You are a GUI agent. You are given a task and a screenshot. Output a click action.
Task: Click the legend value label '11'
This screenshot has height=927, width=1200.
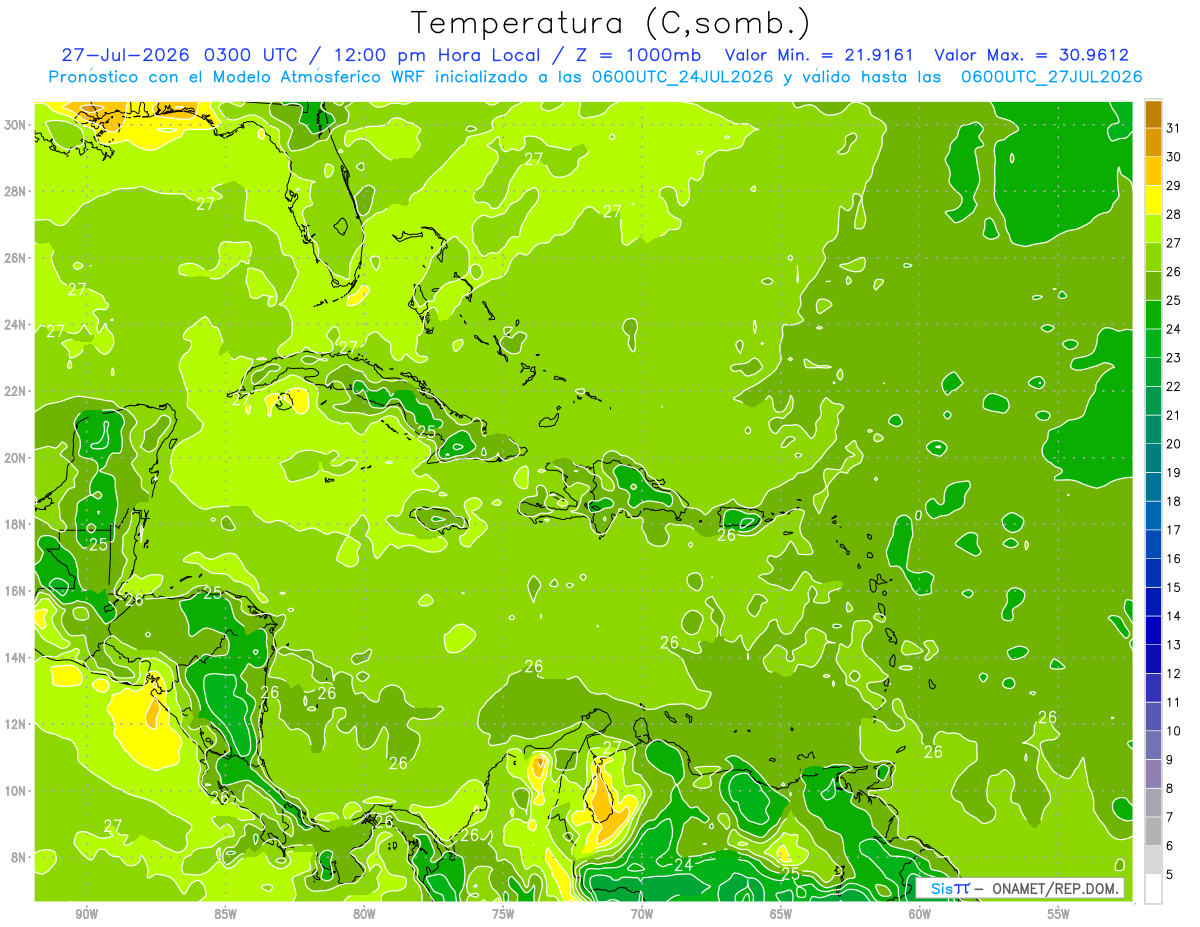1174,702
